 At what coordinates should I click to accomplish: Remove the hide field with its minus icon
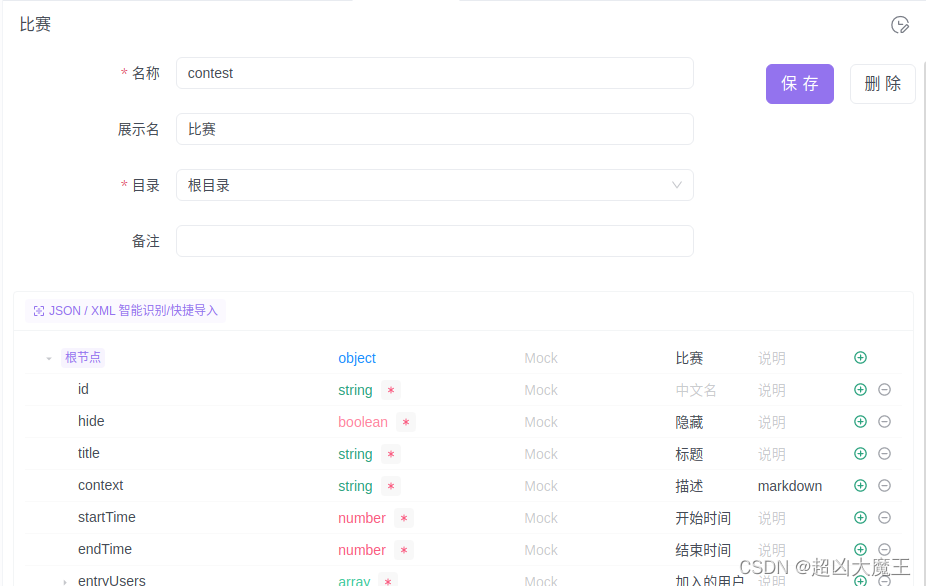(x=884, y=421)
